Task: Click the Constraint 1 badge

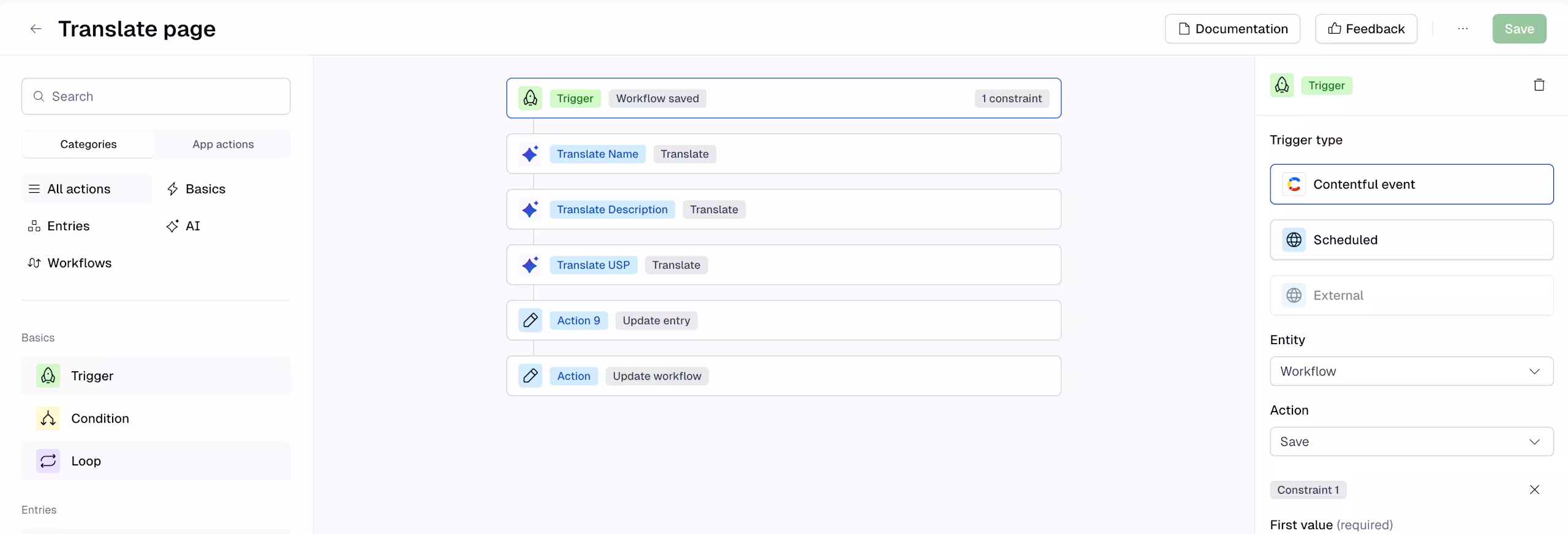Action: point(1308,489)
